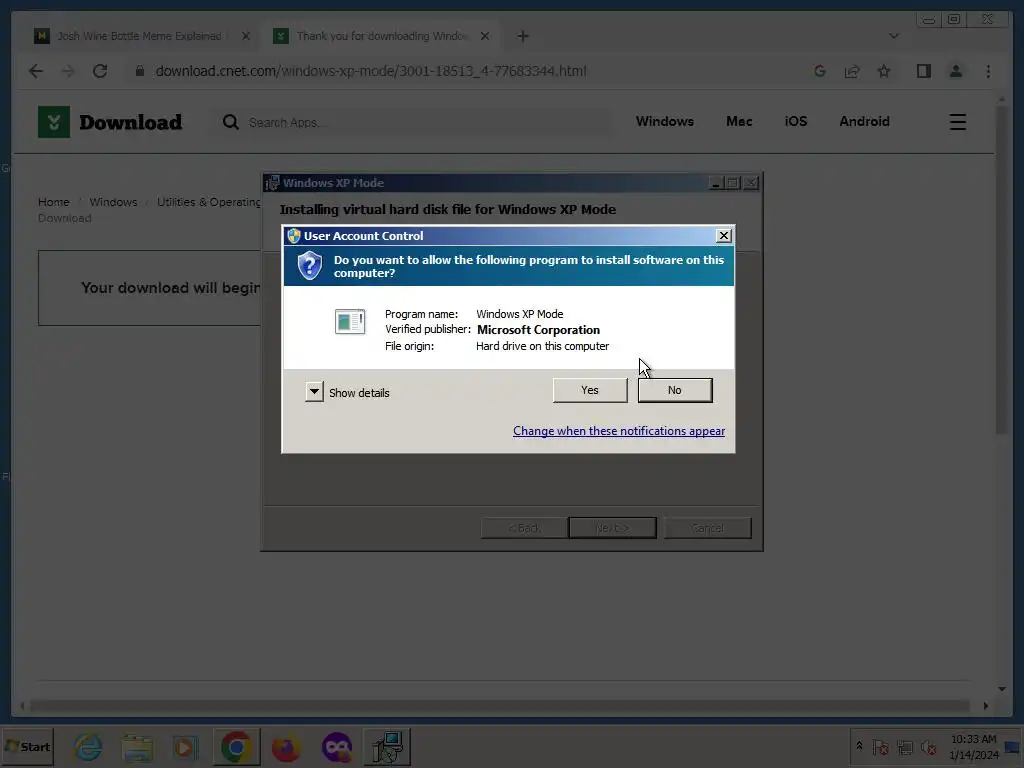Click network tray icon
1024x768 pixels.
[904, 747]
